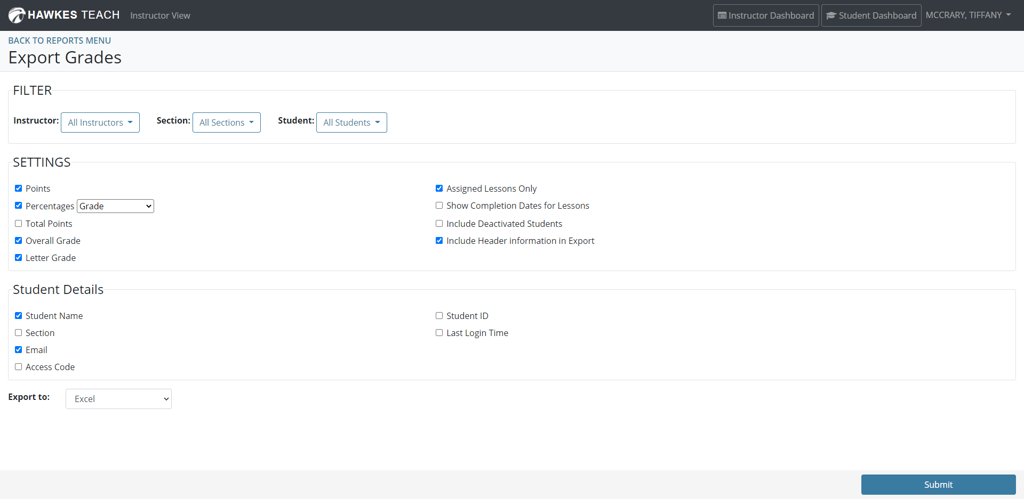This screenshot has width=1024, height=499.
Task: Open the Export to Excel dropdown
Action: tap(118, 399)
